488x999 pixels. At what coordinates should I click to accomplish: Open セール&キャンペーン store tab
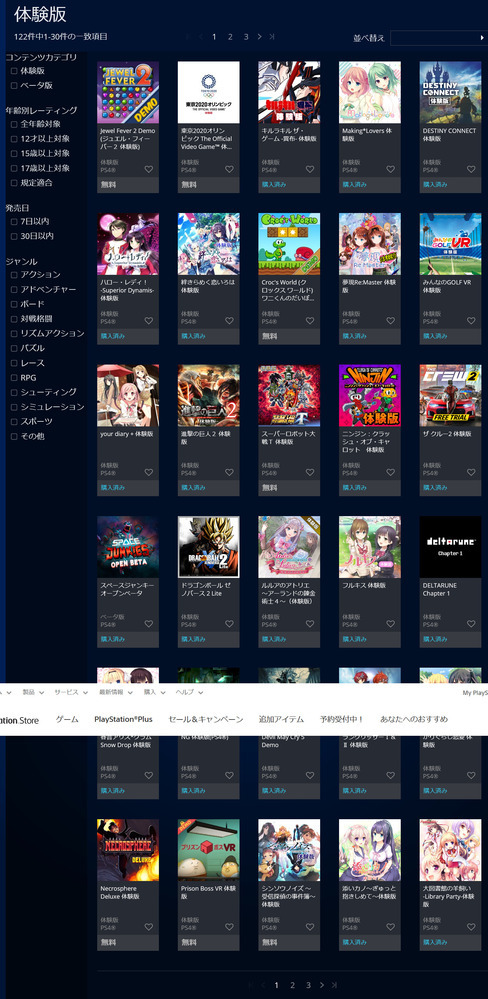tap(206, 719)
